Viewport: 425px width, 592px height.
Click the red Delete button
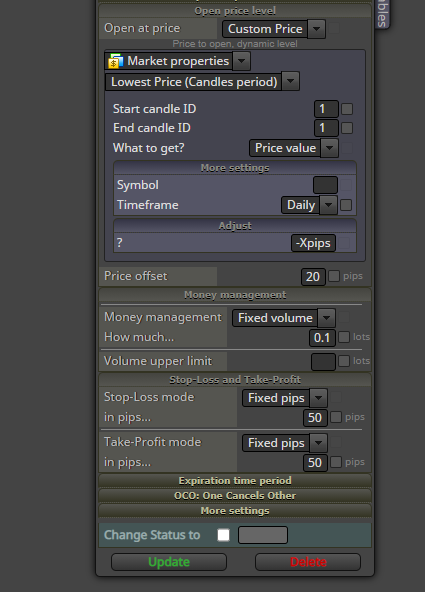(x=308, y=562)
